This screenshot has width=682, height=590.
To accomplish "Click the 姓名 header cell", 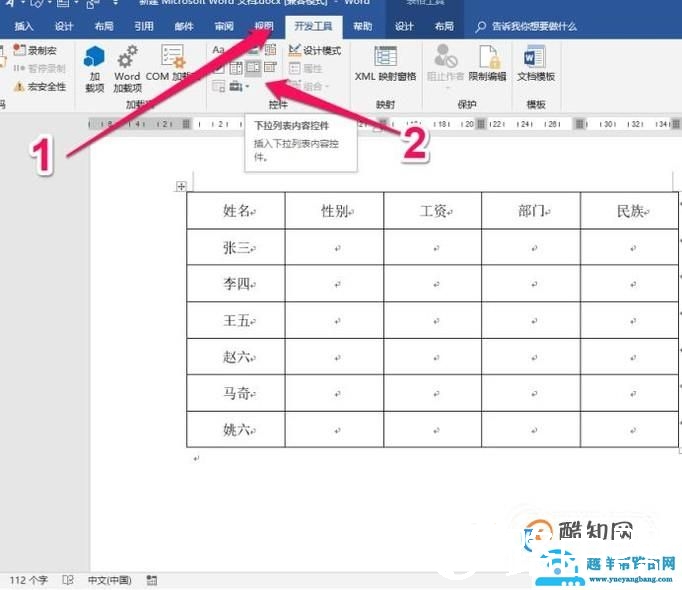I will [236, 211].
